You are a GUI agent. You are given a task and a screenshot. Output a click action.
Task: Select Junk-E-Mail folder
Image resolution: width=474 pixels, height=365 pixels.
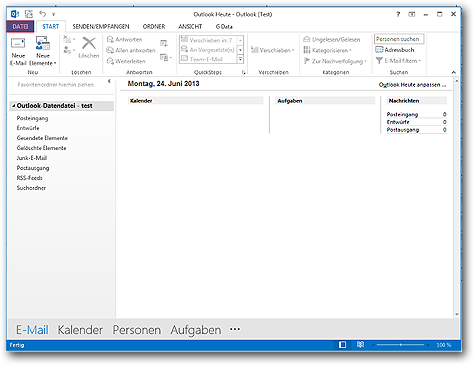tap(32, 158)
